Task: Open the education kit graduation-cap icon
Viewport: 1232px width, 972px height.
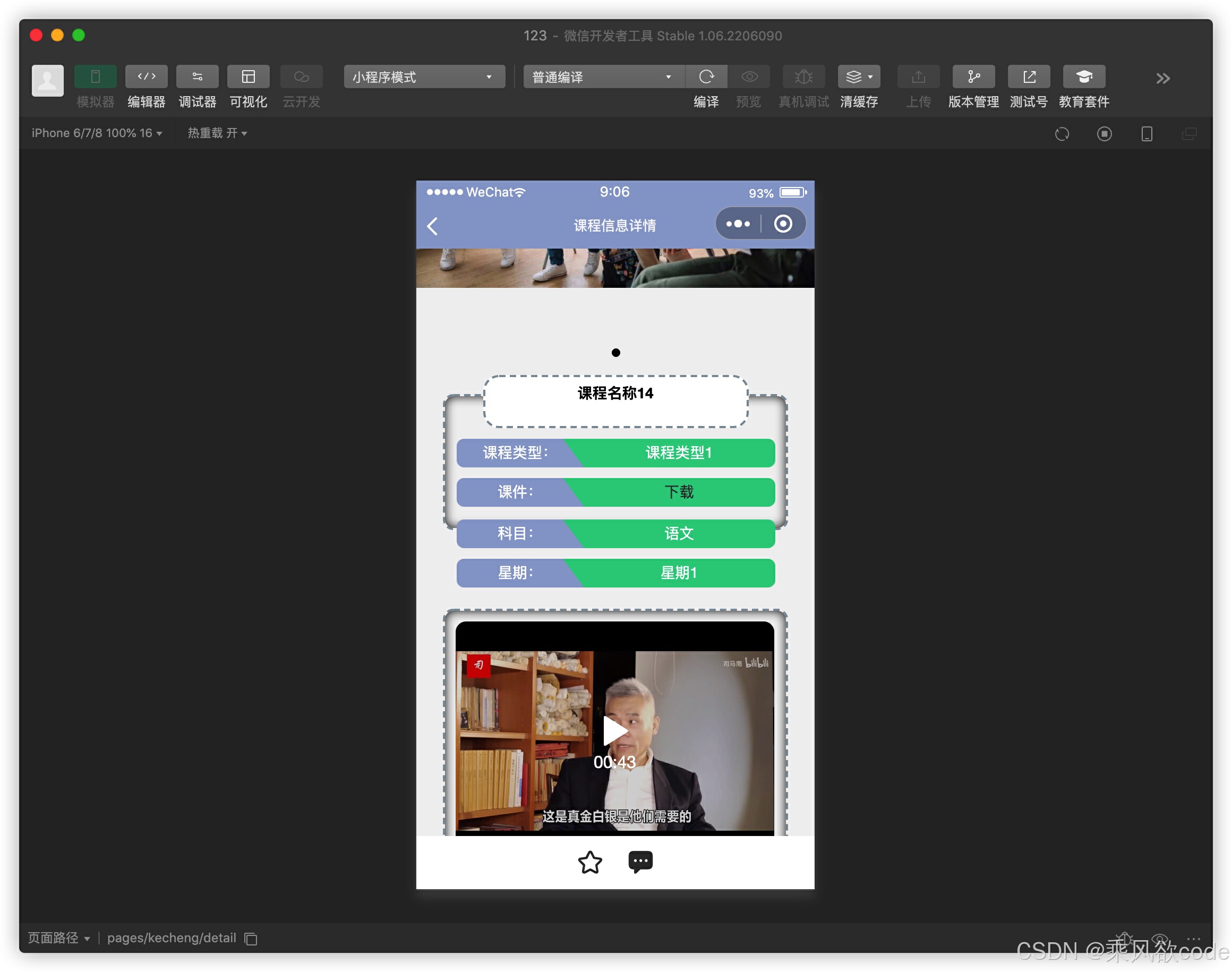Action: click(x=1083, y=77)
